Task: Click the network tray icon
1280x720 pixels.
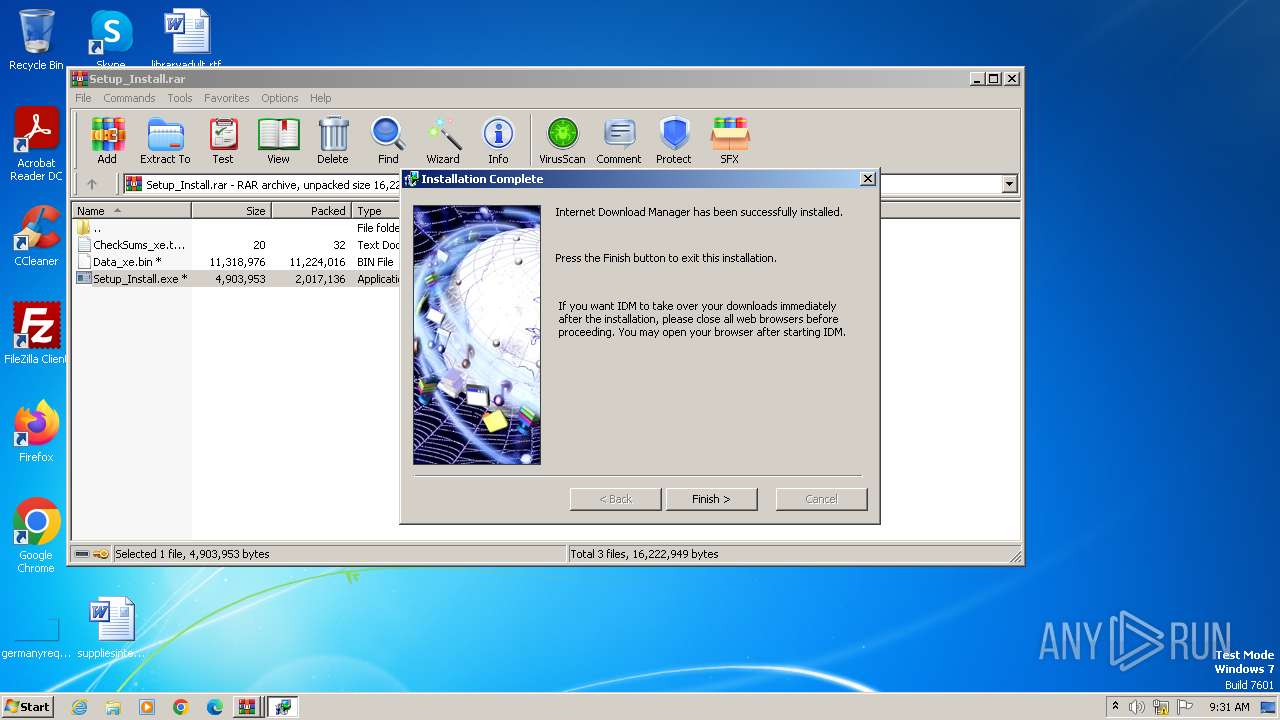Action: [1161, 707]
